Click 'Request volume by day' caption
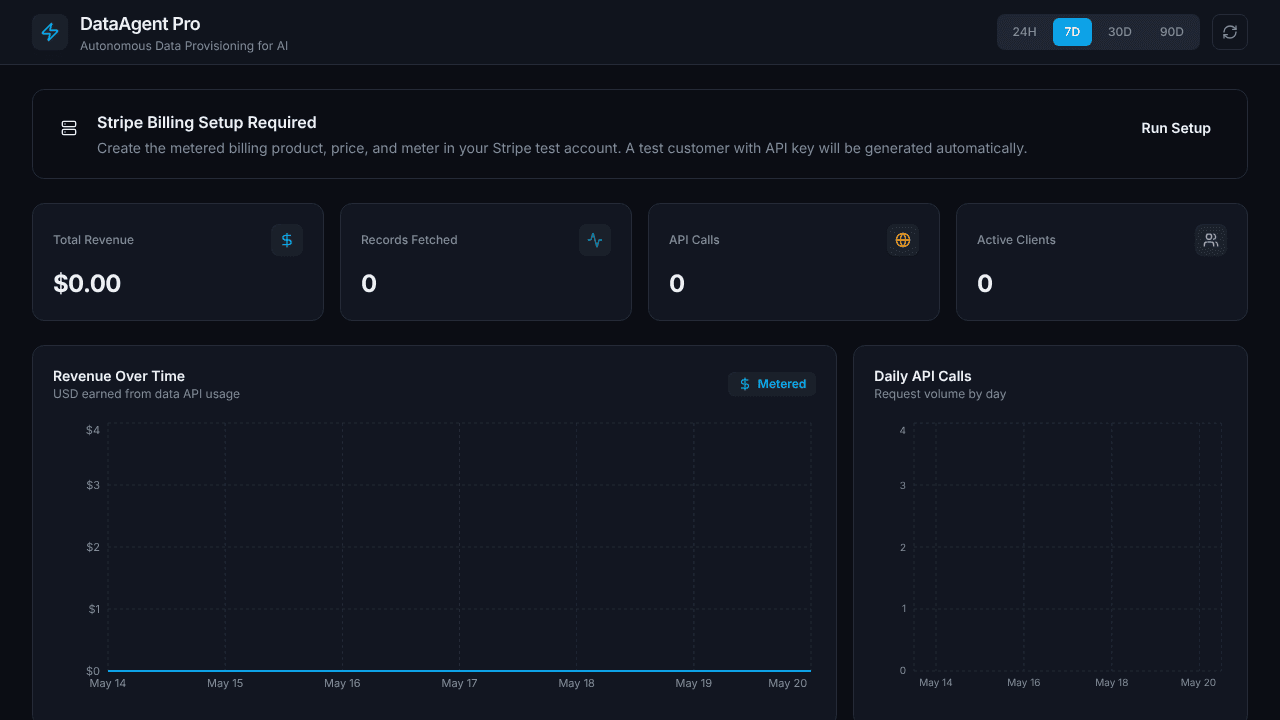1280x720 pixels. pyautogui.click(x=940, y=394)
